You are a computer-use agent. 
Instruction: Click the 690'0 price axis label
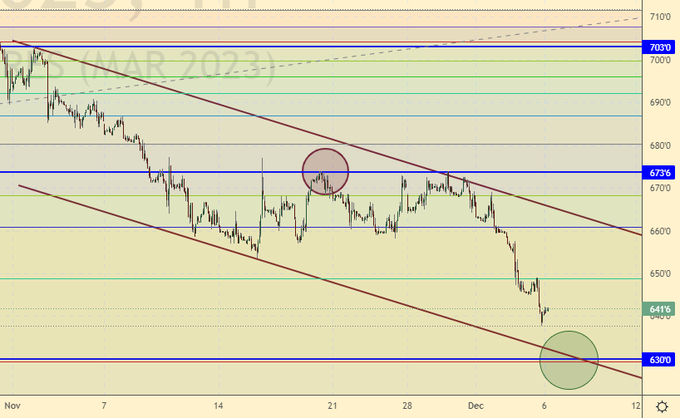pyautogui.click(x=660, y=103)
